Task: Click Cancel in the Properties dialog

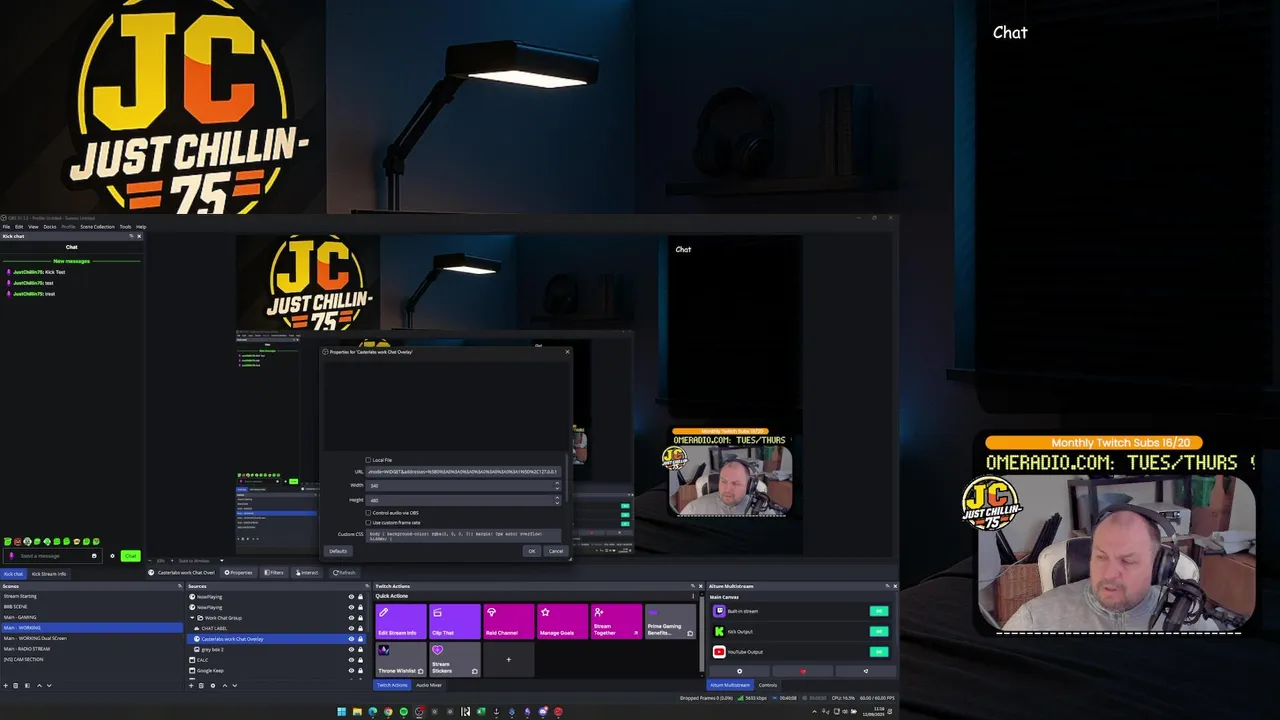Action: point(556,551)
